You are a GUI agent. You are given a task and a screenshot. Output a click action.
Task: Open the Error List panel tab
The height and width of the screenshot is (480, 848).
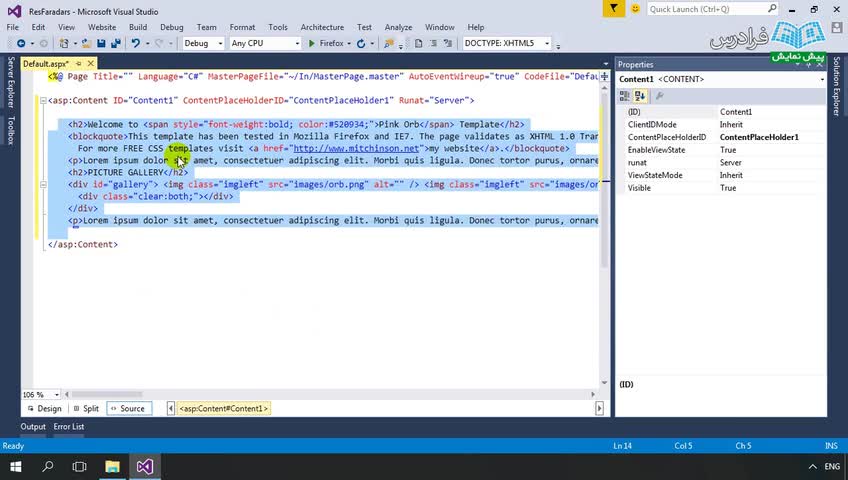(x=69, y=427)
